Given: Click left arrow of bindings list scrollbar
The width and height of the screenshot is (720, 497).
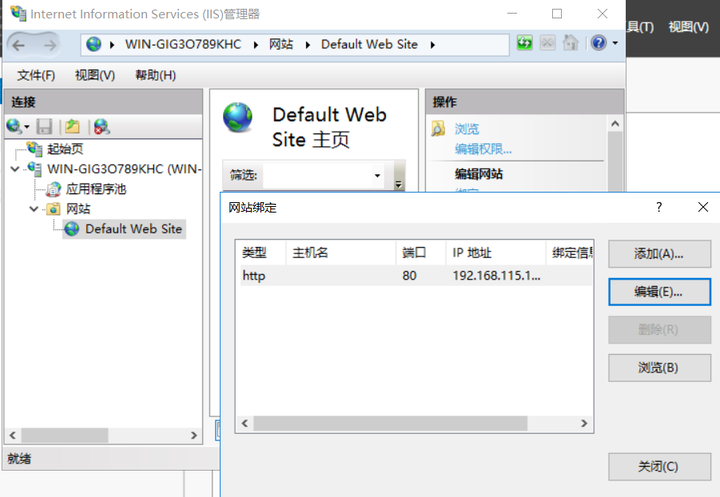Looking at the screenshot, I should 245,423.
